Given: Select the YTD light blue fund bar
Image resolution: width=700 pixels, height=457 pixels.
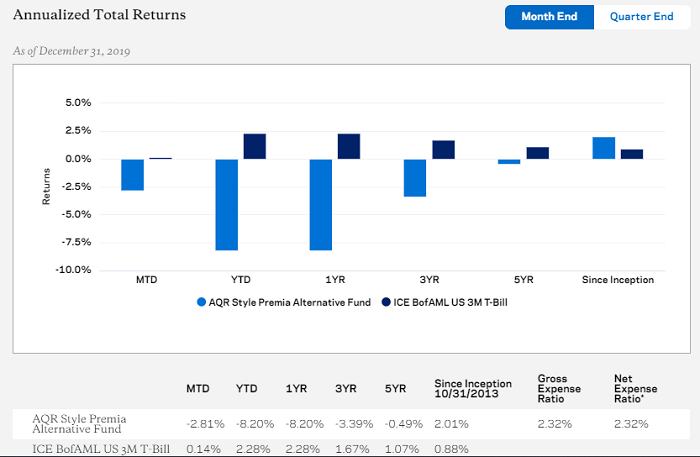Looking at the screenshot, I should (227, 204).
